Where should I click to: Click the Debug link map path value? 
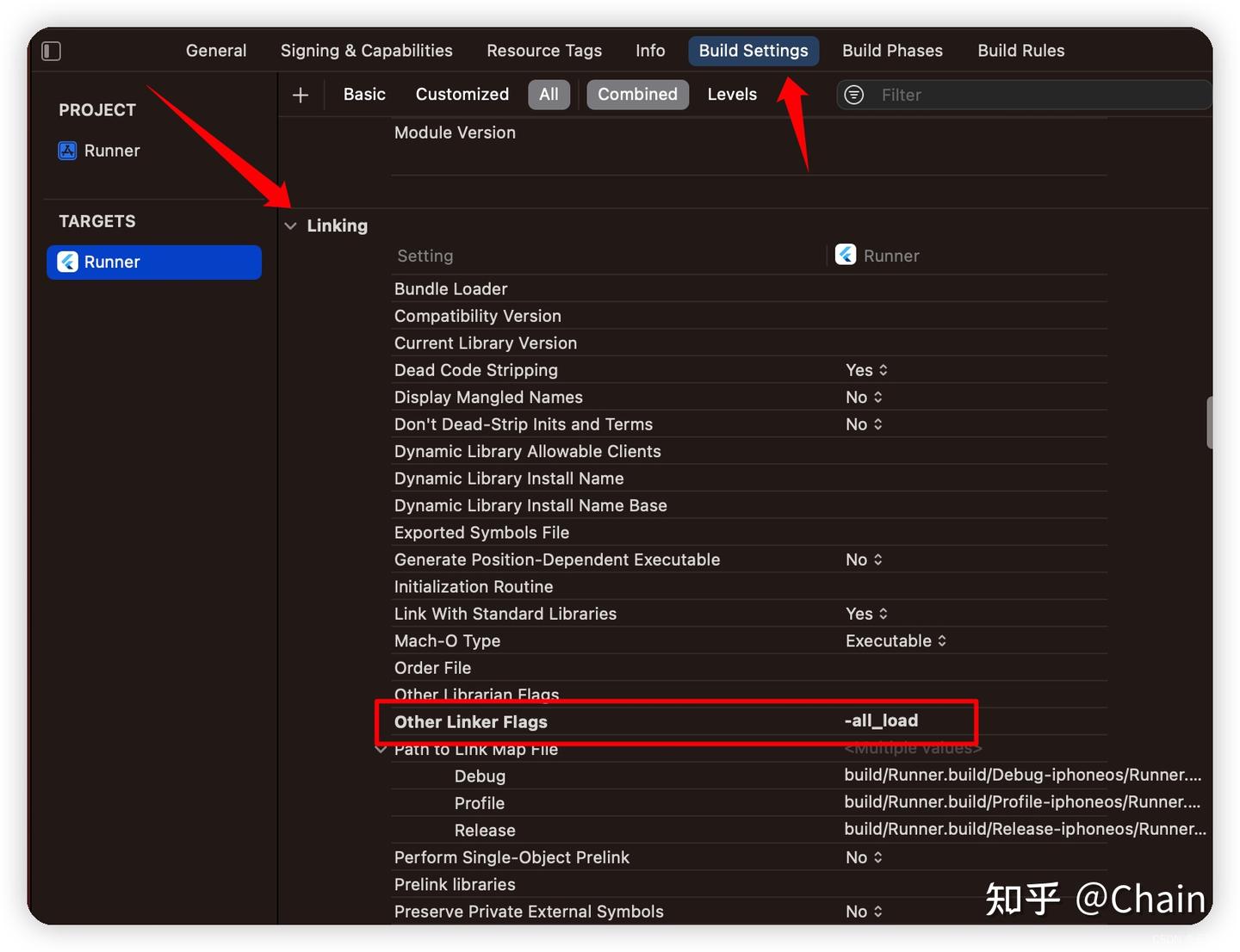pos(1022,776)
